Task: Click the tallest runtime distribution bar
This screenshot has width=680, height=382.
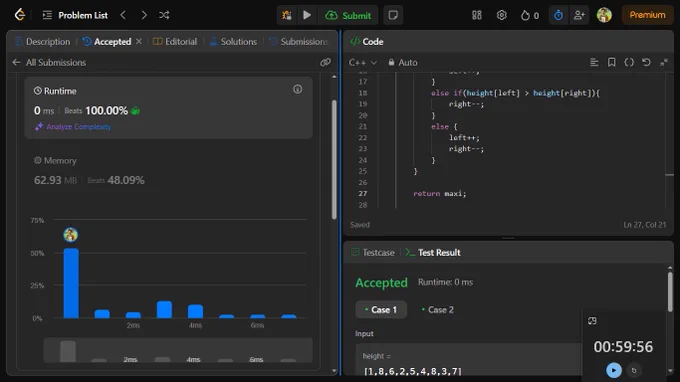Action: [71, 283]
